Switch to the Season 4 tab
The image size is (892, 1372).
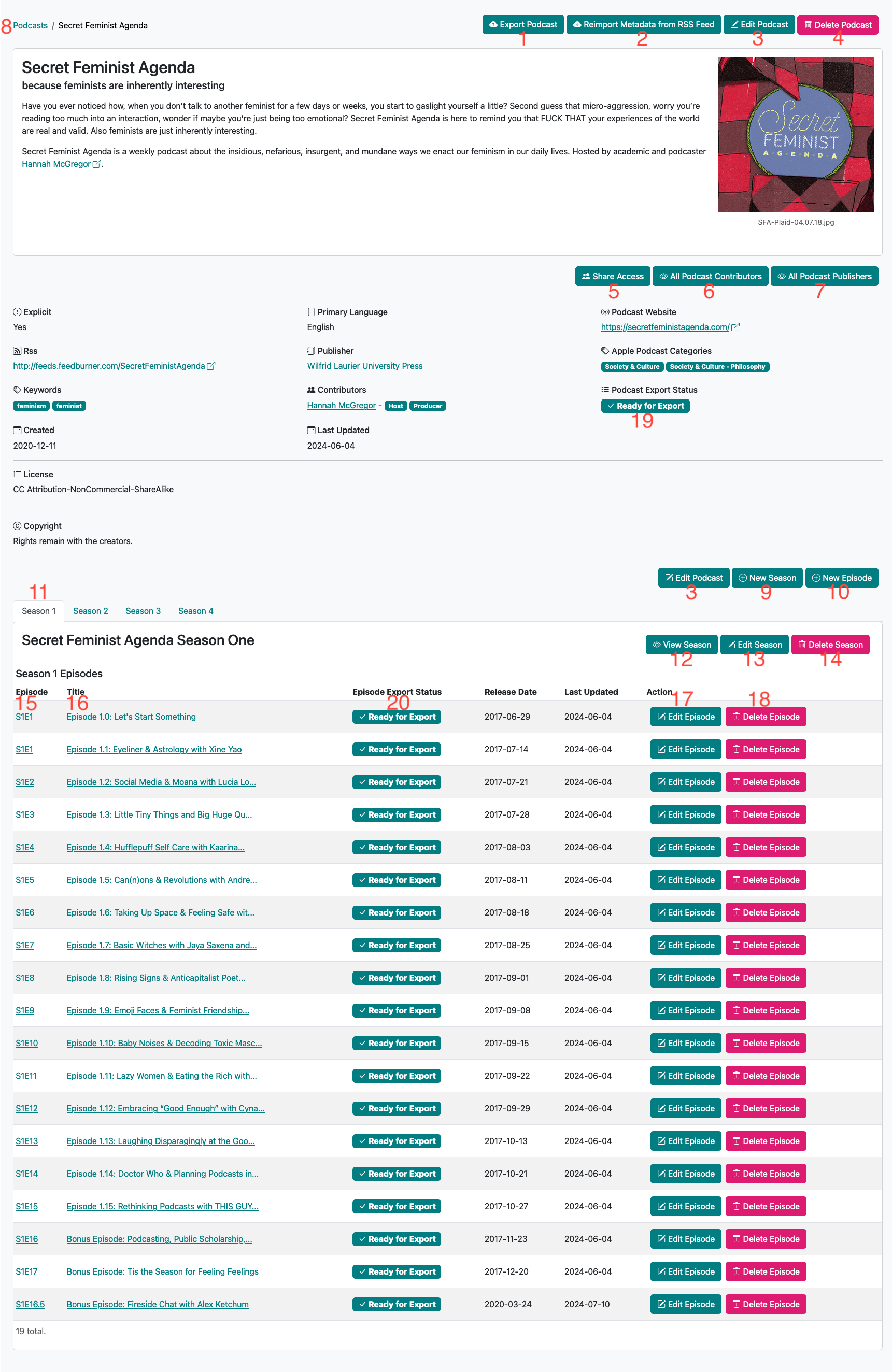coord(195,611)
